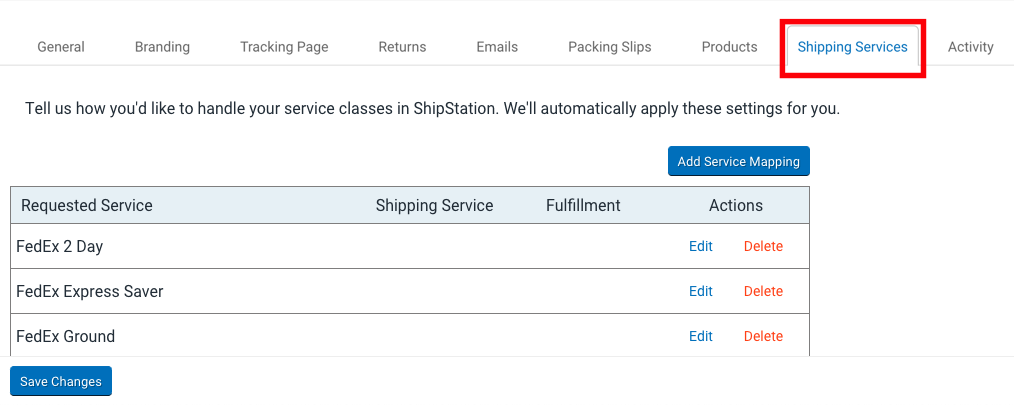Open the Packing Slips tab
The image size is (1014, 405).
(610, 47)
